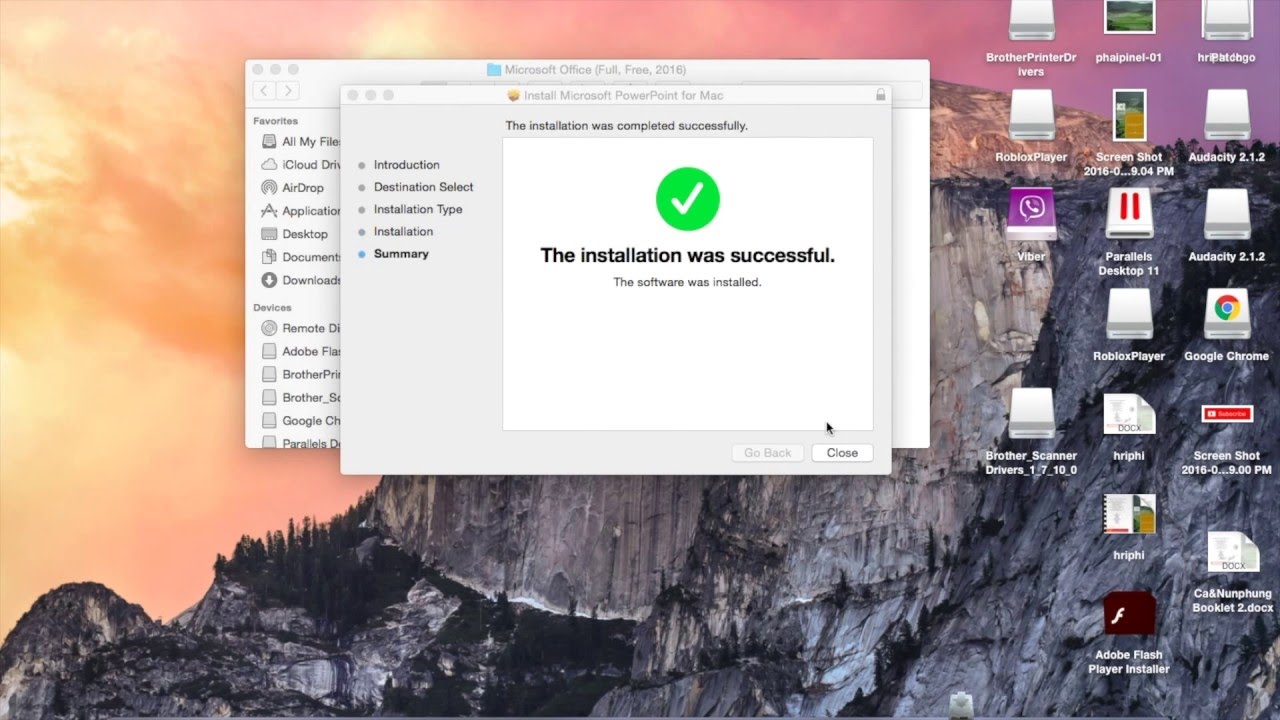The width and height of the screenshot is (1280, 720).
Task: Select the BrotherPrinterDrivers disk icon
Action: click(x=1031, y=20)
